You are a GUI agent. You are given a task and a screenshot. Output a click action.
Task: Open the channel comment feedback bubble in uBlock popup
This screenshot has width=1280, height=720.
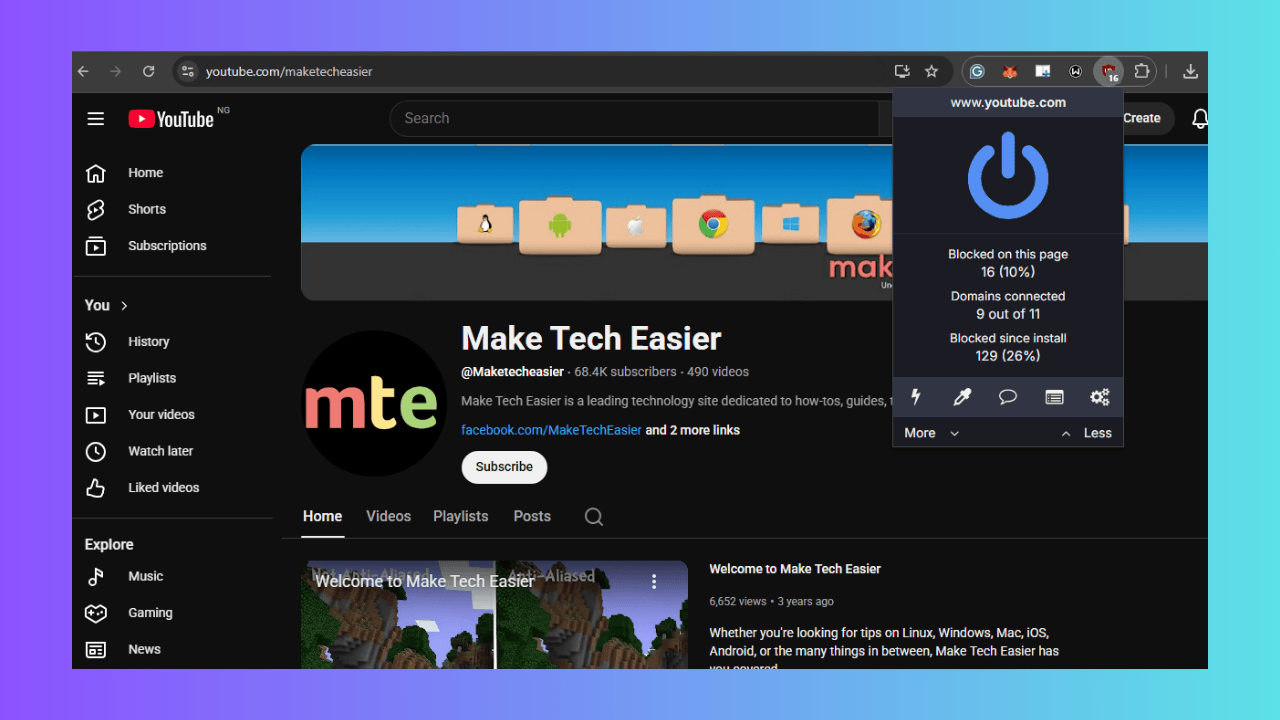(1007, 397)
